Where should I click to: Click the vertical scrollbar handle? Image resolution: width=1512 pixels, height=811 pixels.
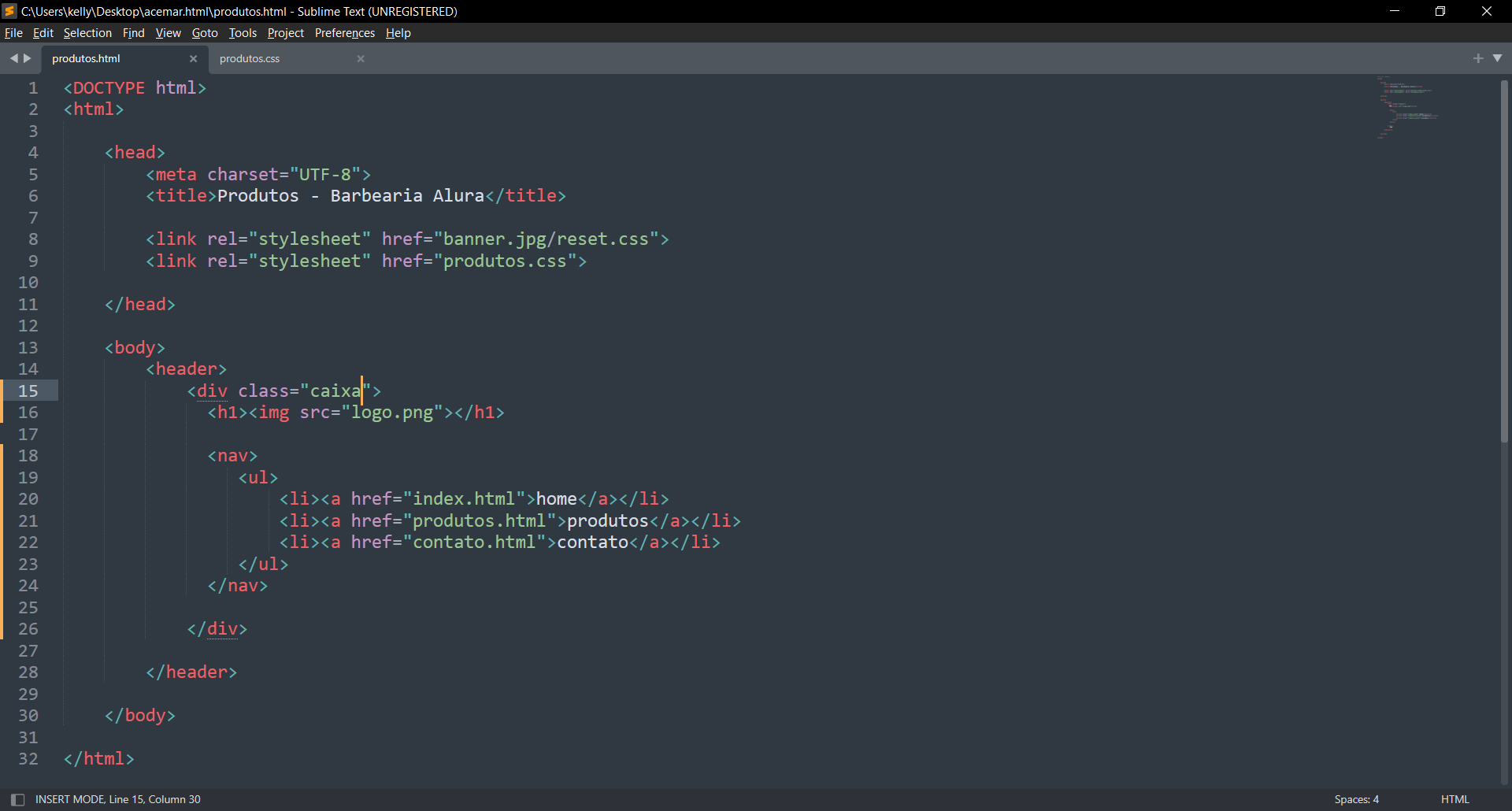click(1504, 261)
